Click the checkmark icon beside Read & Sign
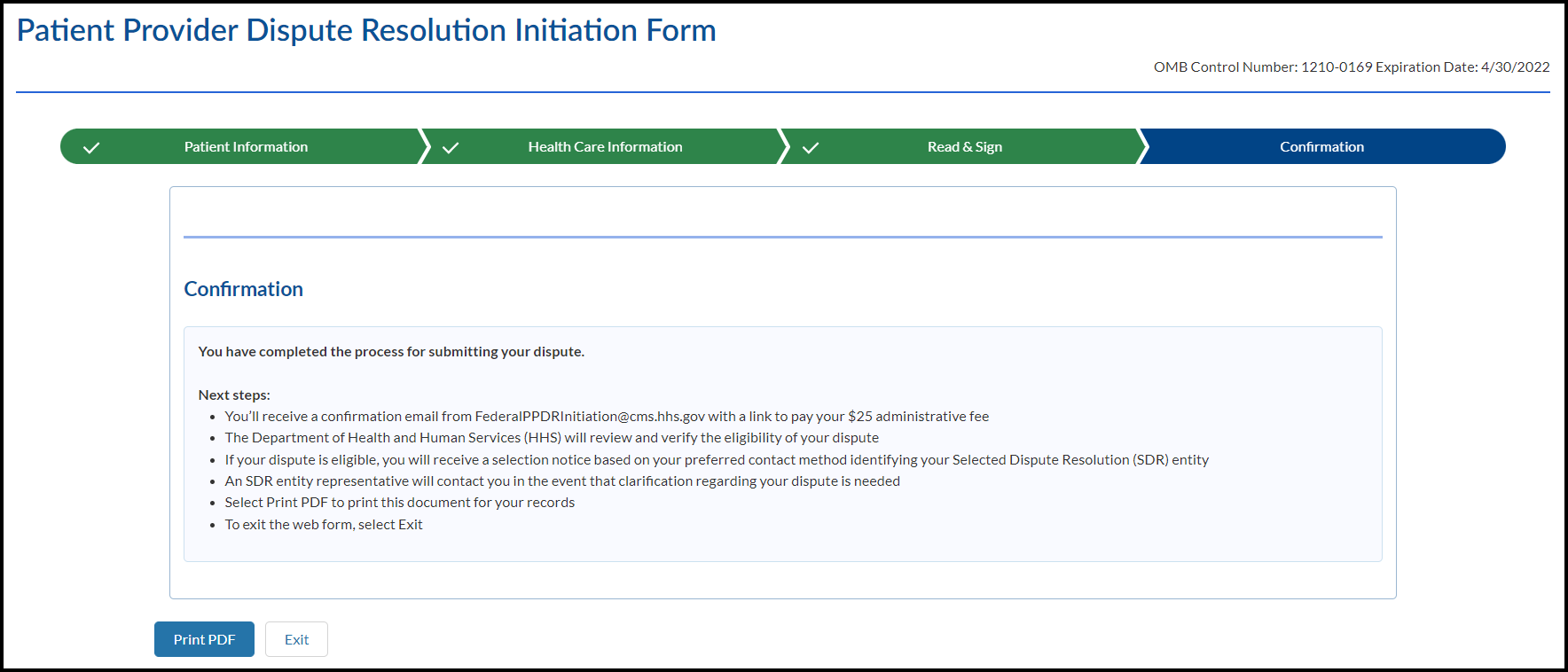Image resolution: width=1568 pixels, height=672 pixels. tap(811, 147)
